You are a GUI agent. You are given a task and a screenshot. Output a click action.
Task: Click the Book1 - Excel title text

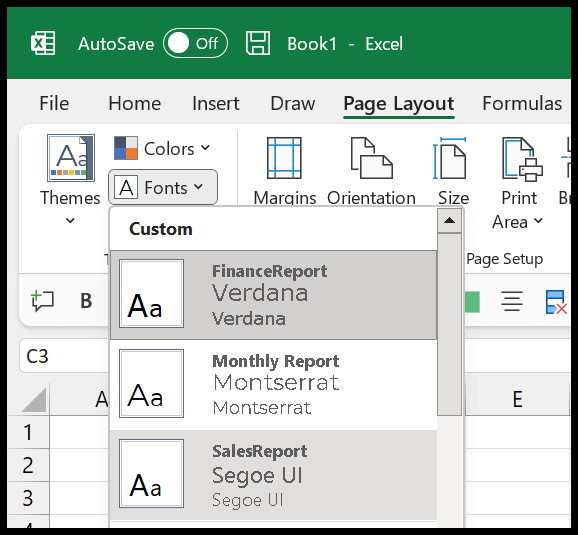345,44
